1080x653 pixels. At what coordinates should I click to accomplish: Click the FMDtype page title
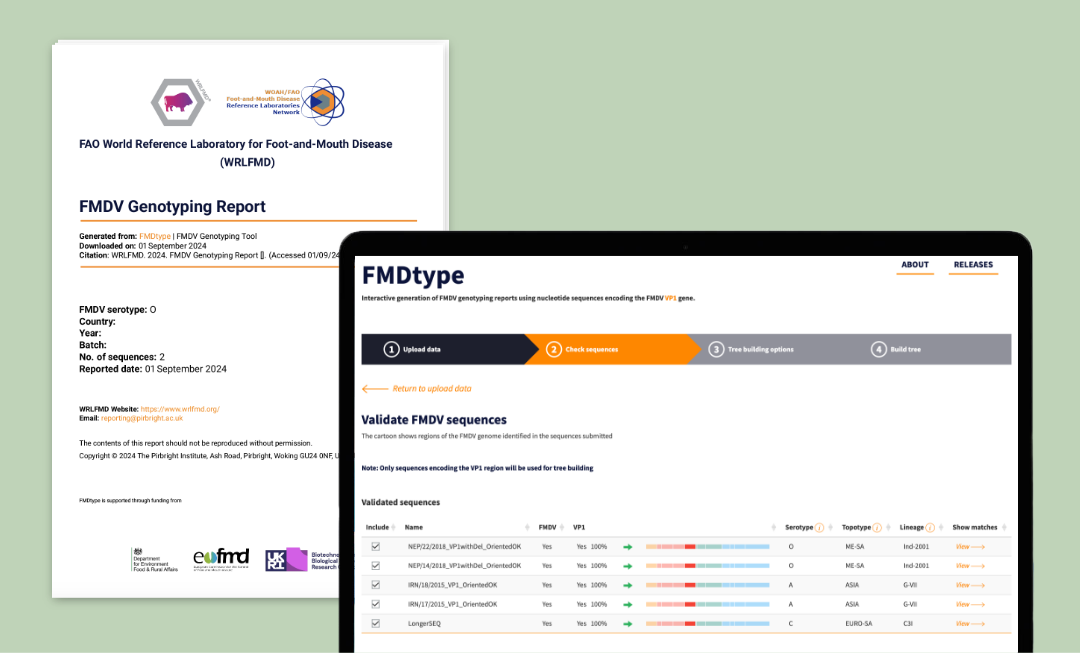[413, 276]
